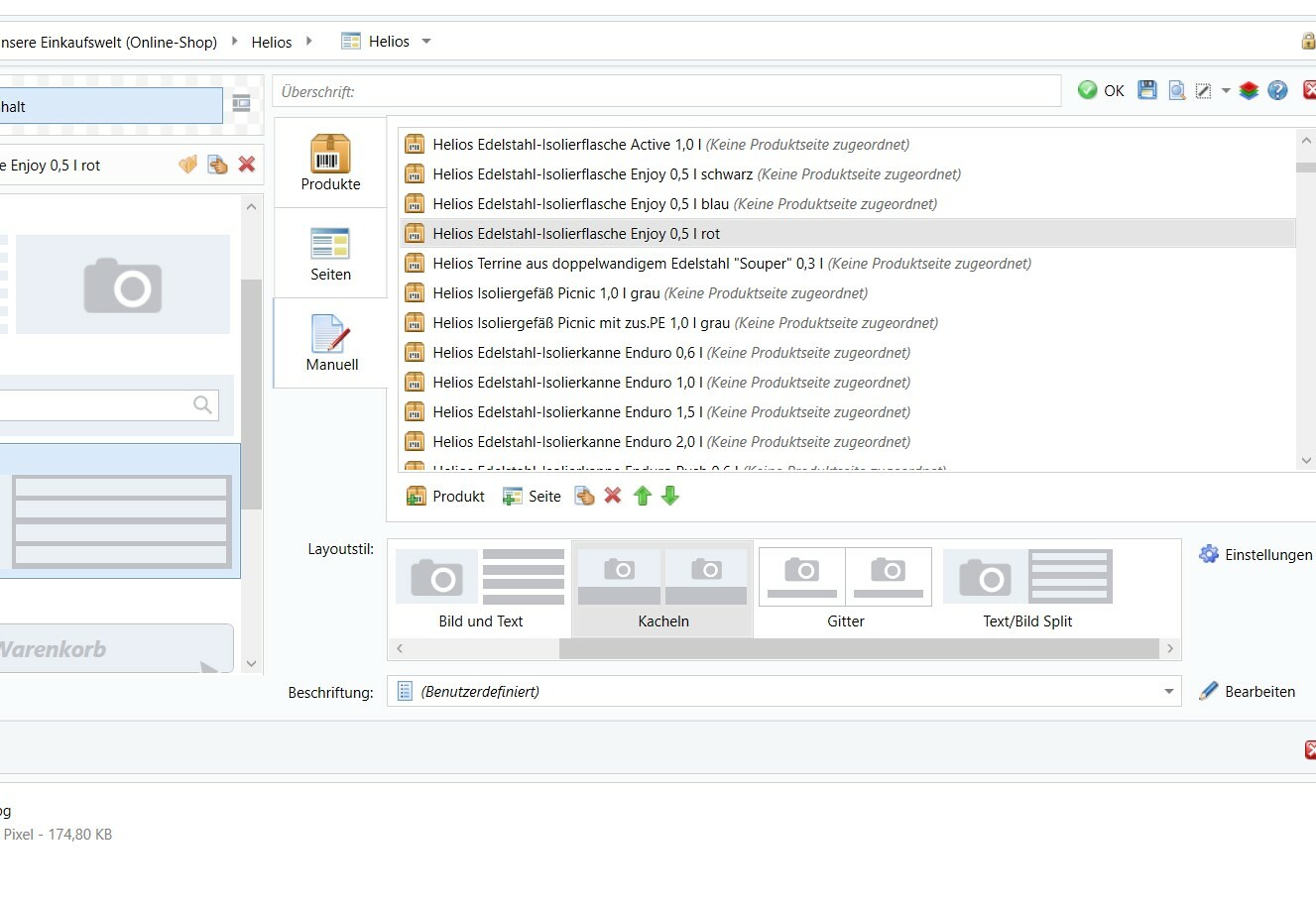1316x903 pixels.
Task: Click Bearbeiten pencil button
Action: click(x=1247, y=691)
